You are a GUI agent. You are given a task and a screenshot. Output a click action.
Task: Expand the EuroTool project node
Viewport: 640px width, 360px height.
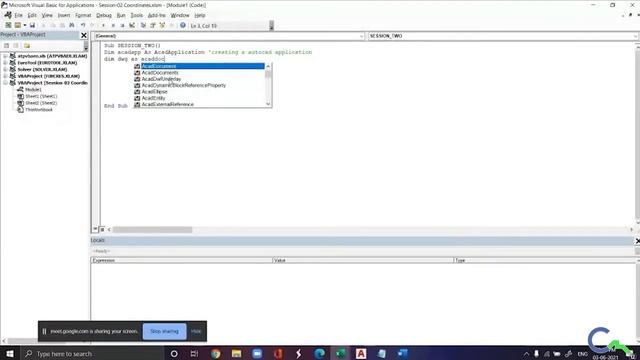(x=5, y=62)
